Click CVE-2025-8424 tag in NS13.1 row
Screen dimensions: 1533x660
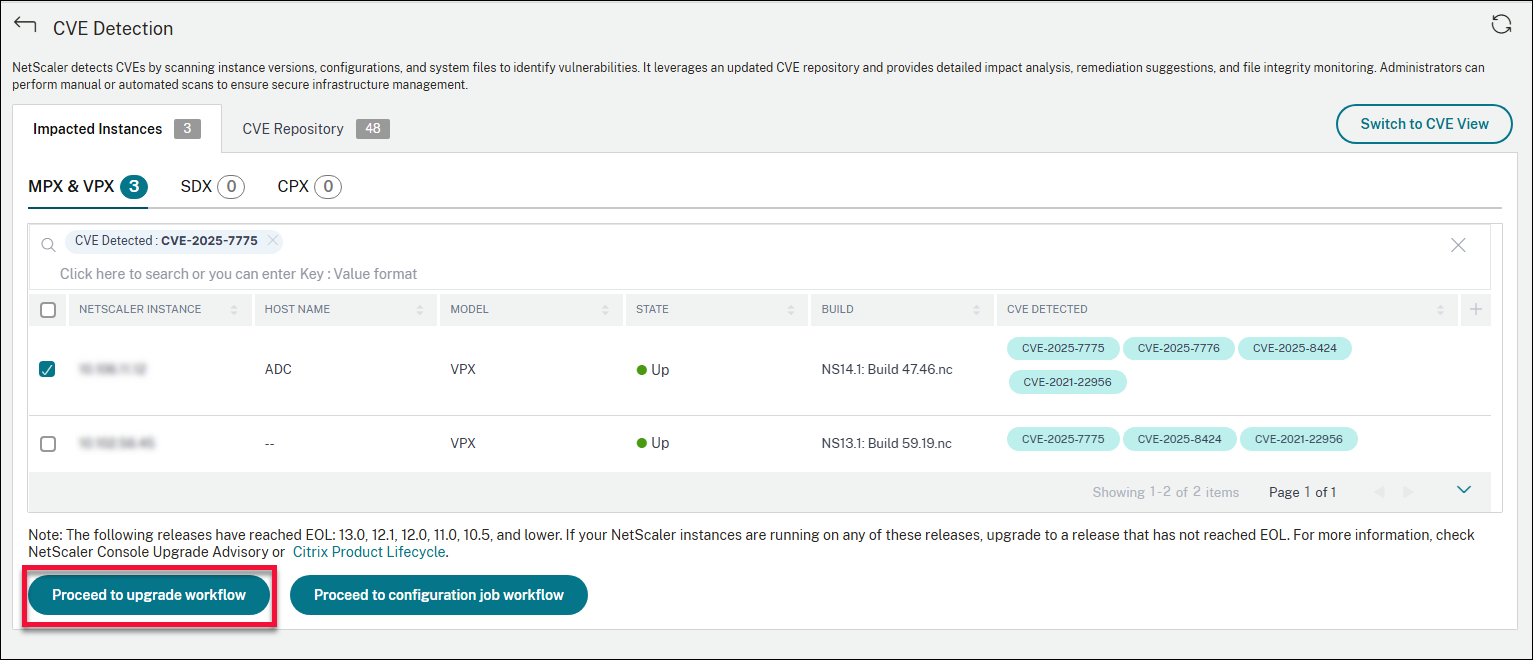(1179, 439)
